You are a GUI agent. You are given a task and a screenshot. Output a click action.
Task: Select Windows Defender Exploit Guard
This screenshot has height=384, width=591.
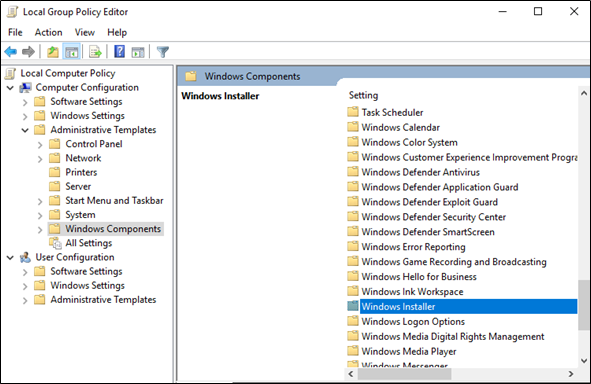coord(430,202)
